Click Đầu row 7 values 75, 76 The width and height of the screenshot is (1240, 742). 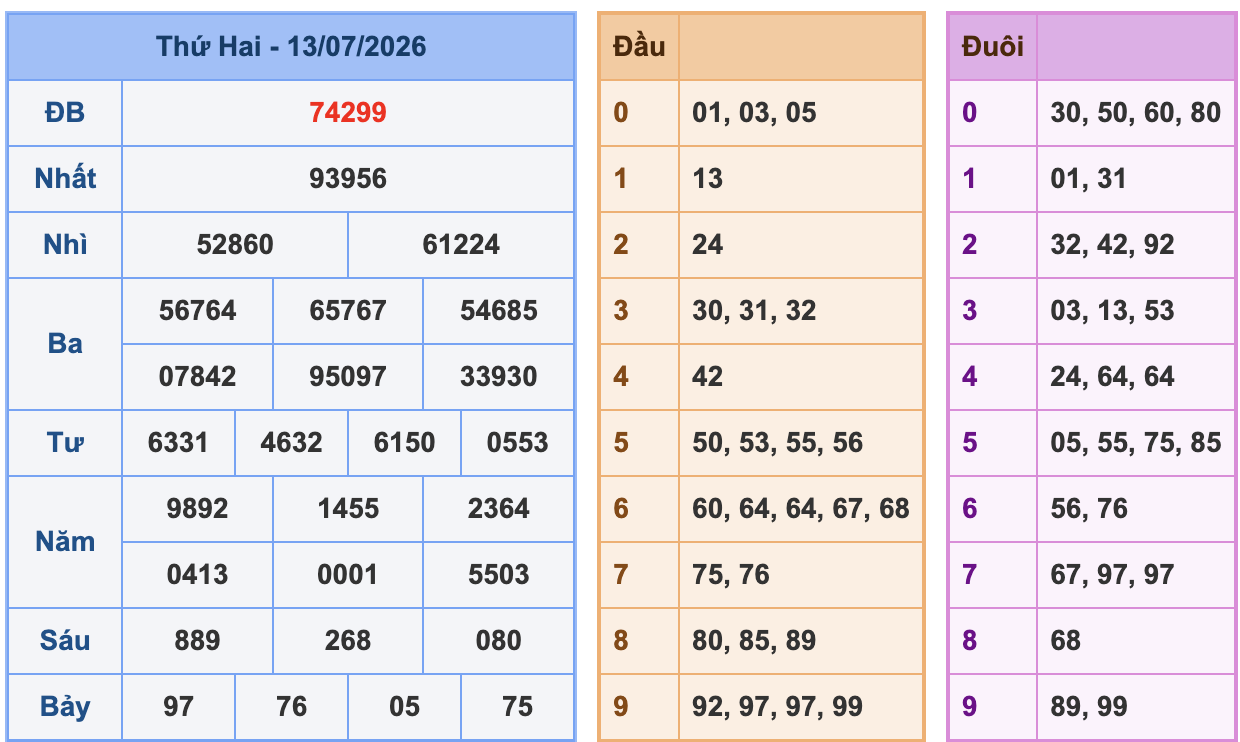(x=731, y=575)
